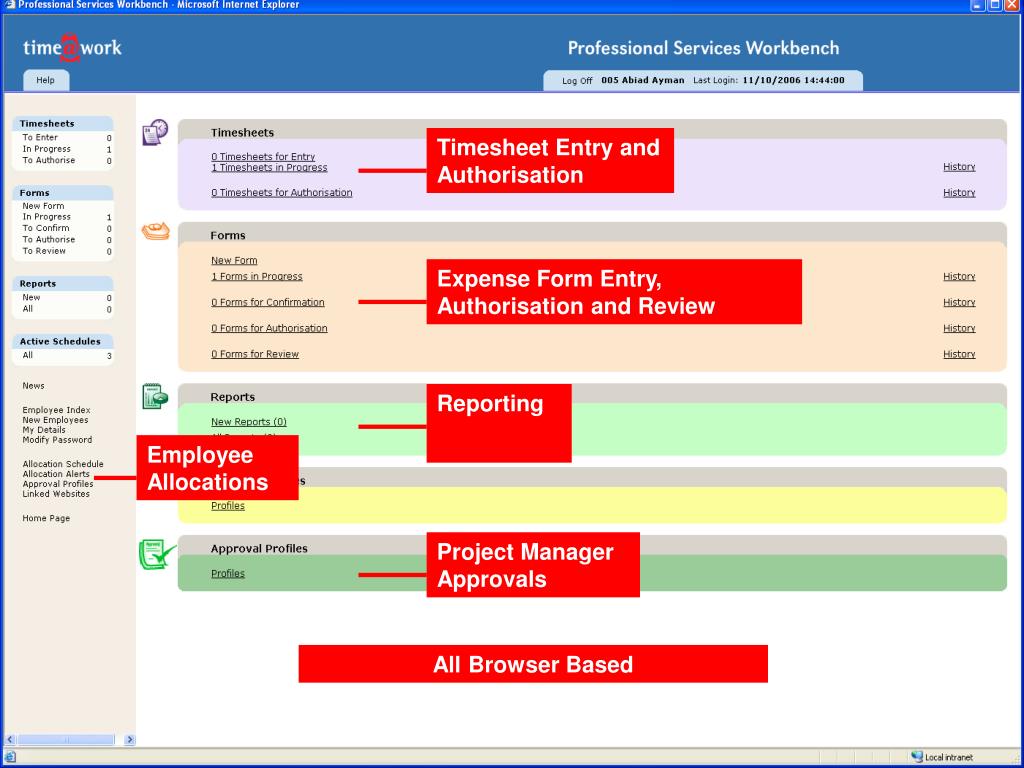The image size is (1024, 768).
Task: Click the Professional Services Workbench heading
Action: (703, 48)
